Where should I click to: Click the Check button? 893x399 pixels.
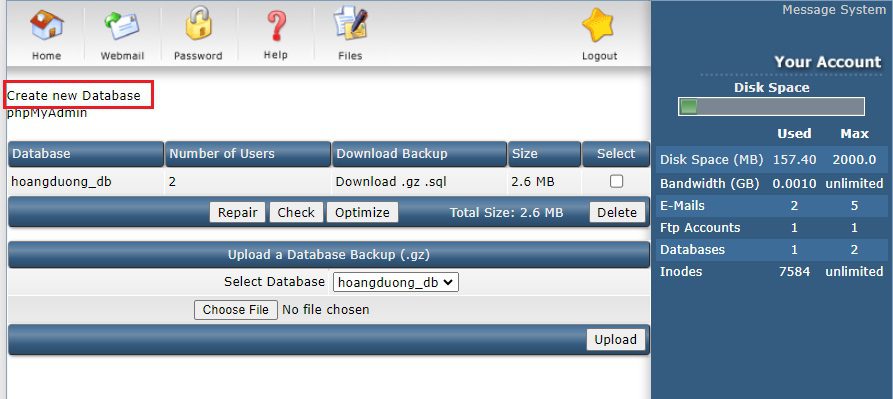[x=296, y=212]
